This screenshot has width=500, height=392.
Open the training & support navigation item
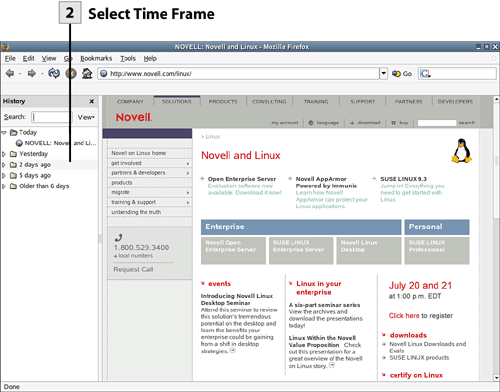coord(150,202)
